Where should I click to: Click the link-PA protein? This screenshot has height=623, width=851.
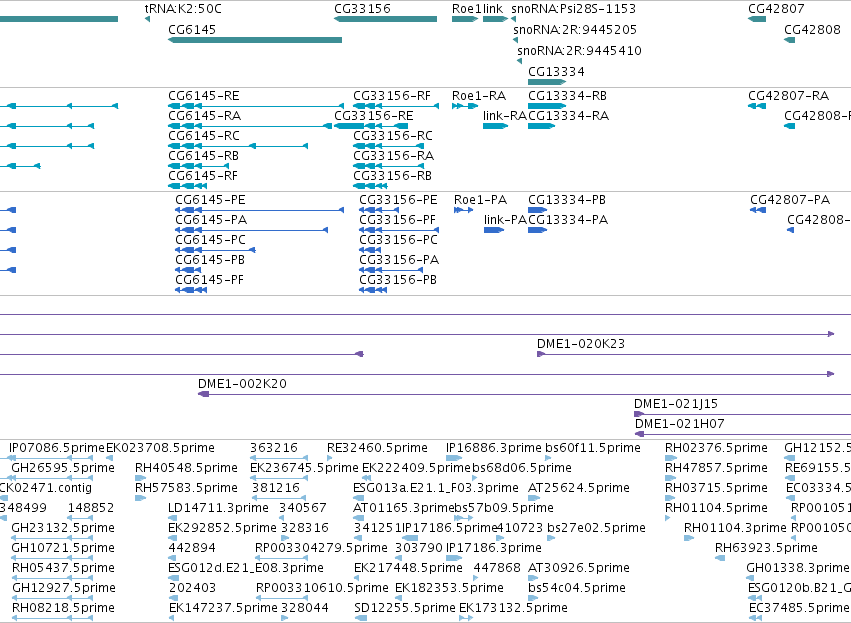[494, 230]
